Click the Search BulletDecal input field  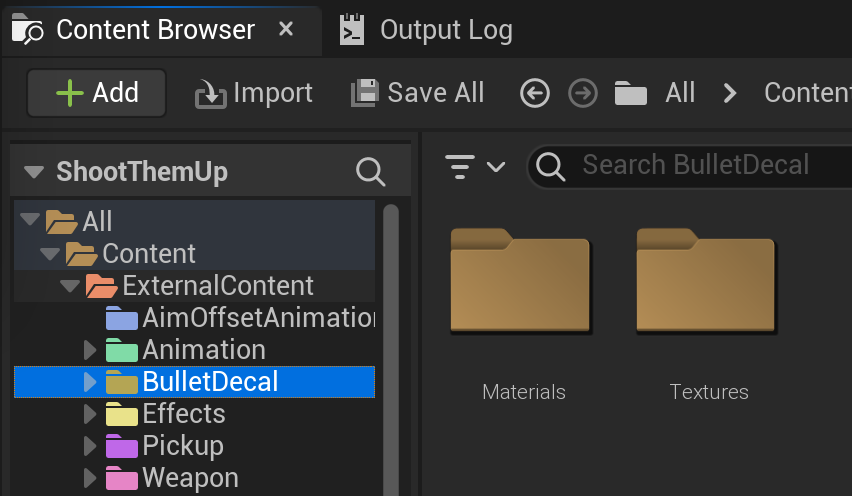coord(690,166)
